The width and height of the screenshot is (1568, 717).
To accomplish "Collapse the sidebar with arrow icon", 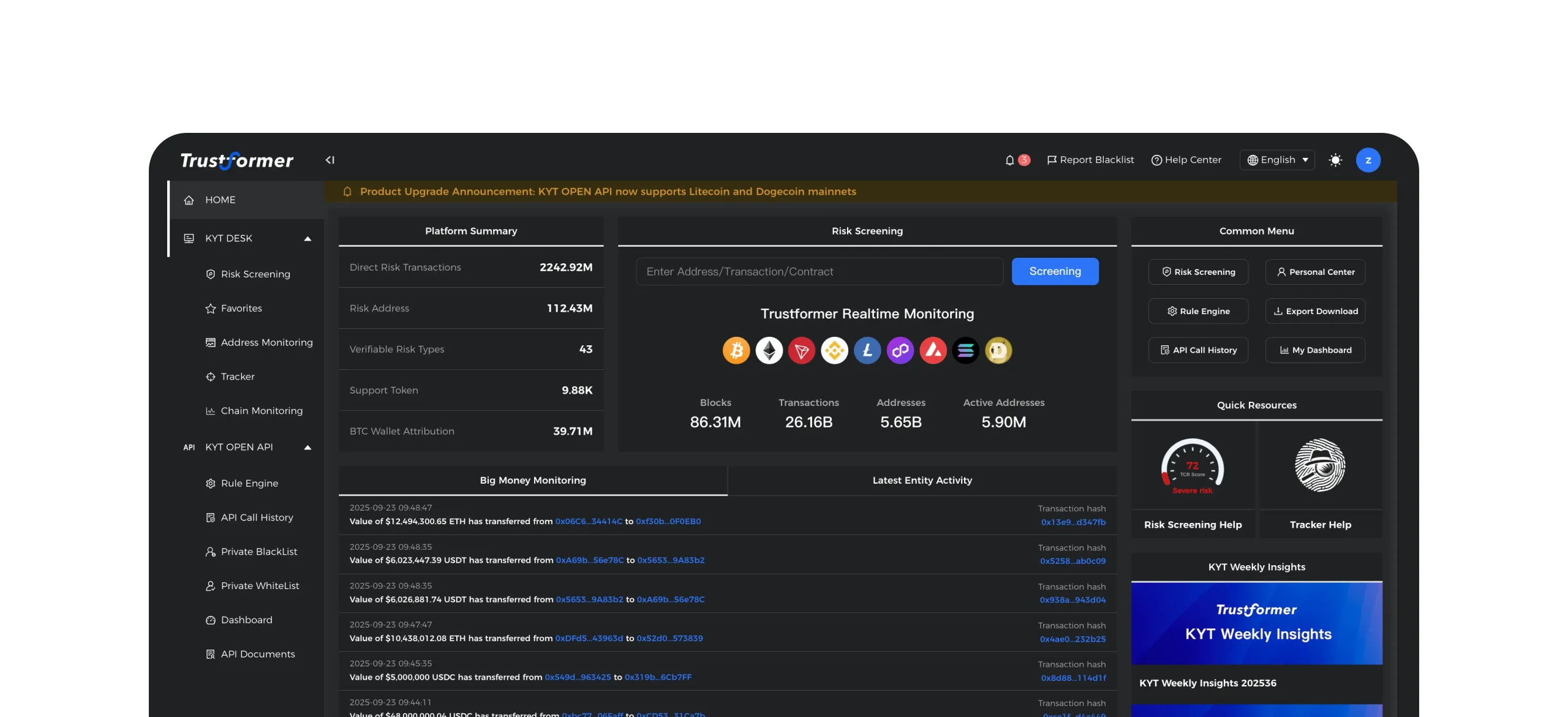I will tap(330, 160).
